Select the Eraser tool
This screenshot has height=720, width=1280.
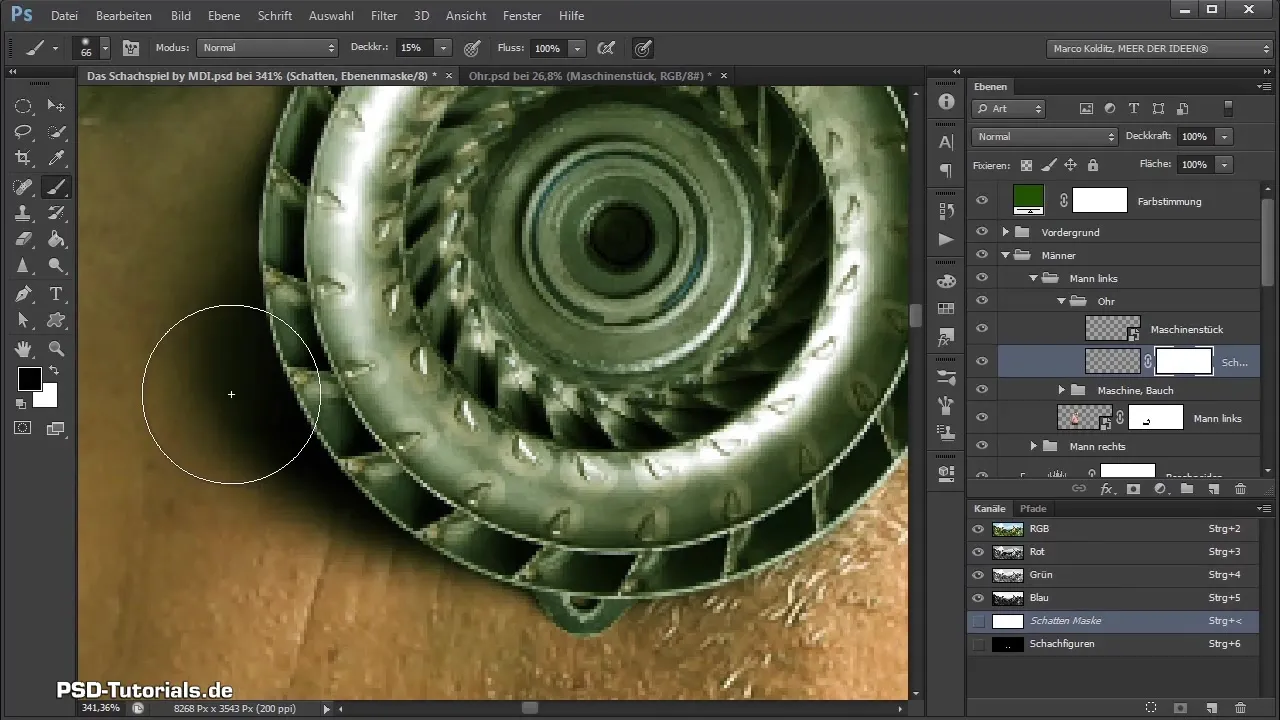pyautogui.click(x=23, y=239)
